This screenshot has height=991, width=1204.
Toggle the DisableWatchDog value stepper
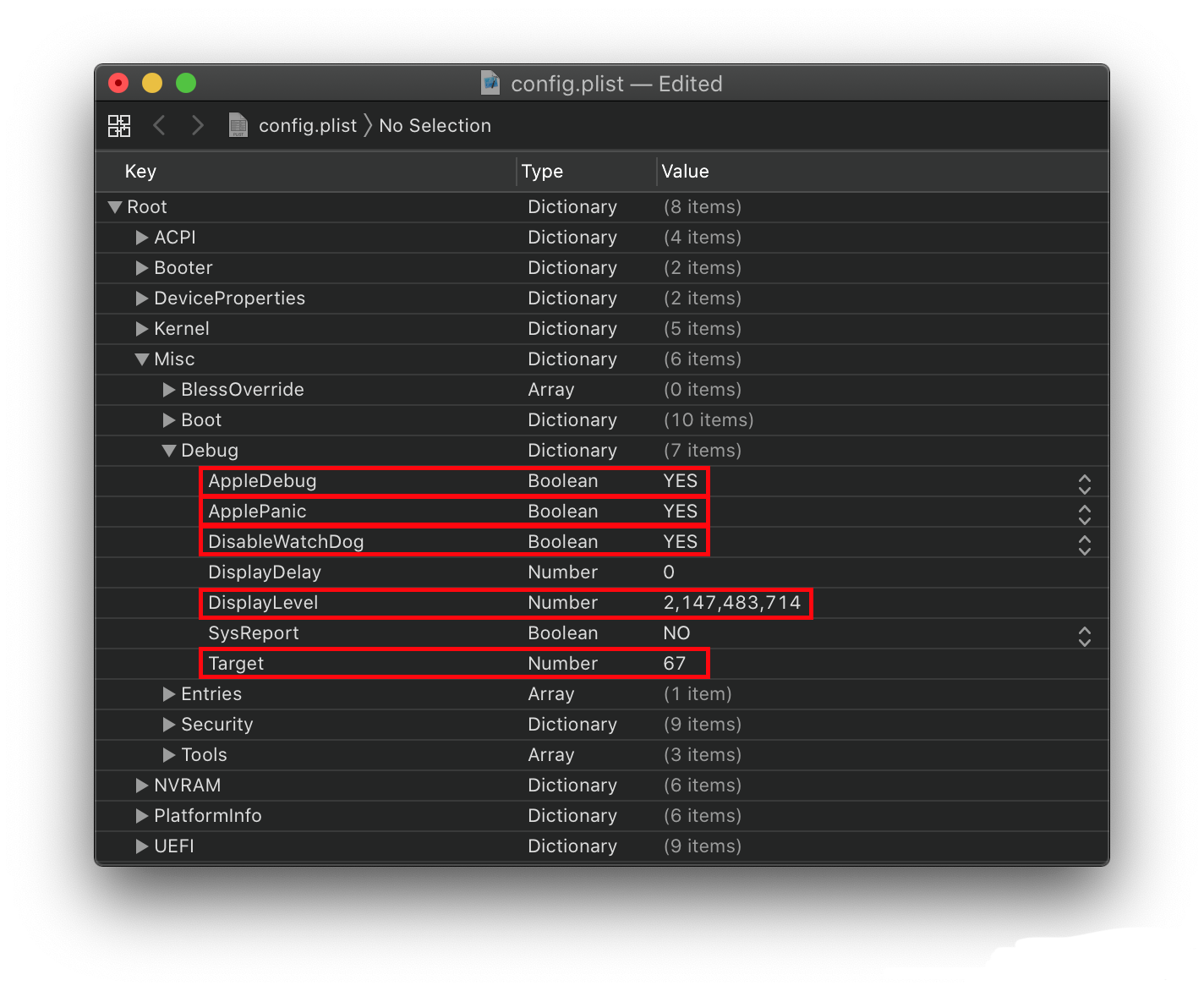[1084, 545]
